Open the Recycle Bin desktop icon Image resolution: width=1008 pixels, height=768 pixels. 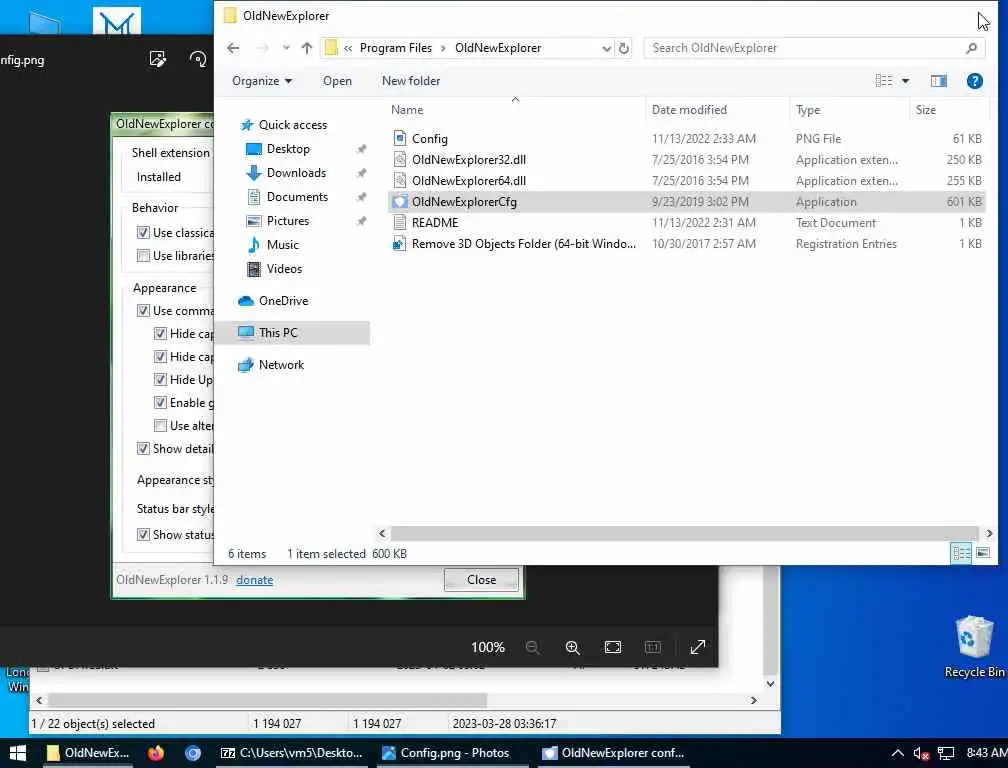(974, 646)
